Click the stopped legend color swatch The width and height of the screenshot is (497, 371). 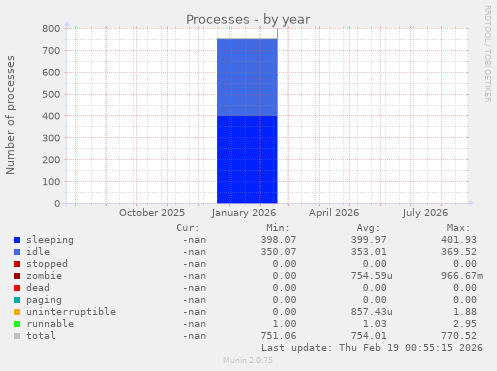point(17,264)
